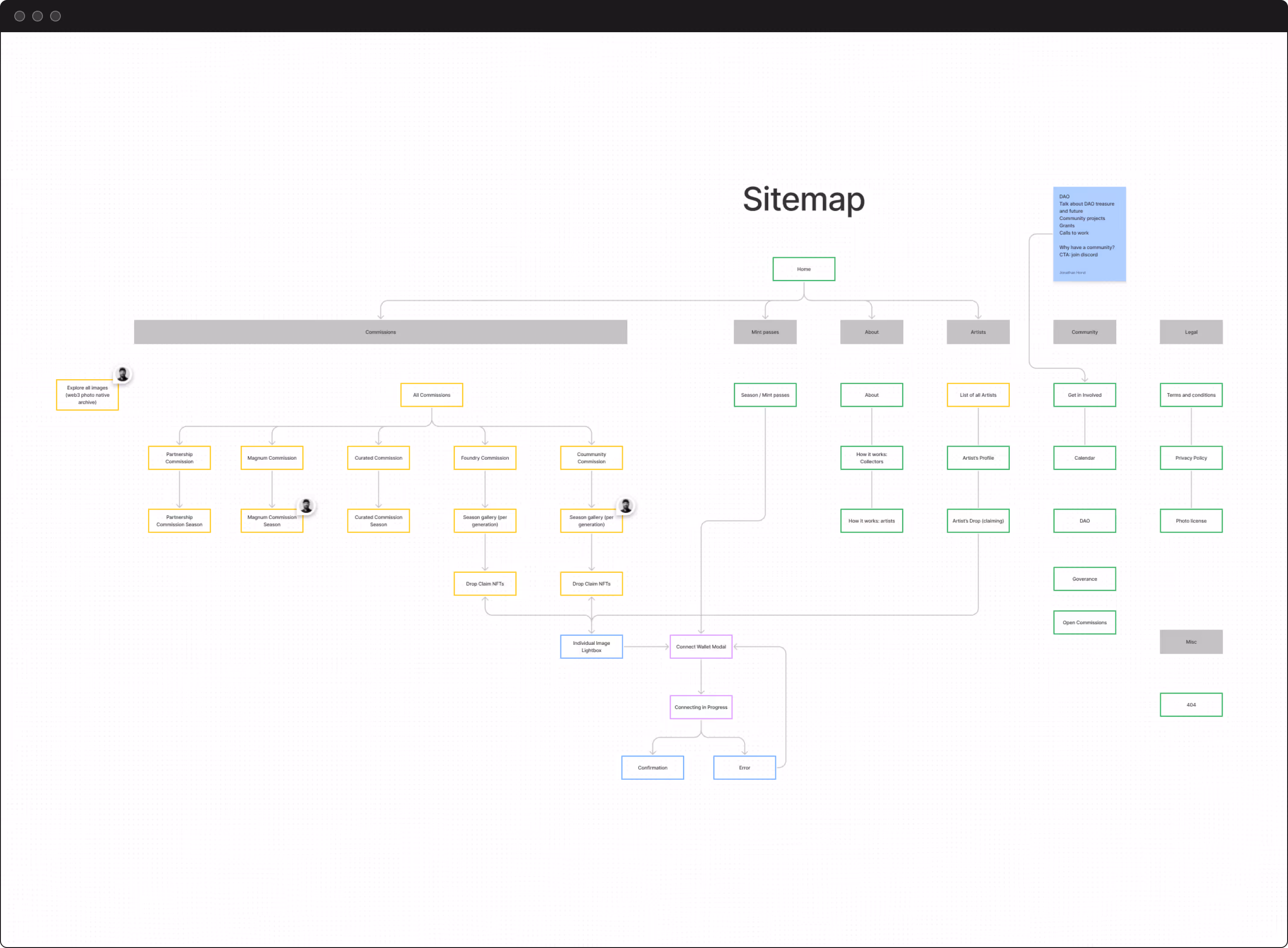Click the avatar on Magnum Commission Season node

point(306,506)
